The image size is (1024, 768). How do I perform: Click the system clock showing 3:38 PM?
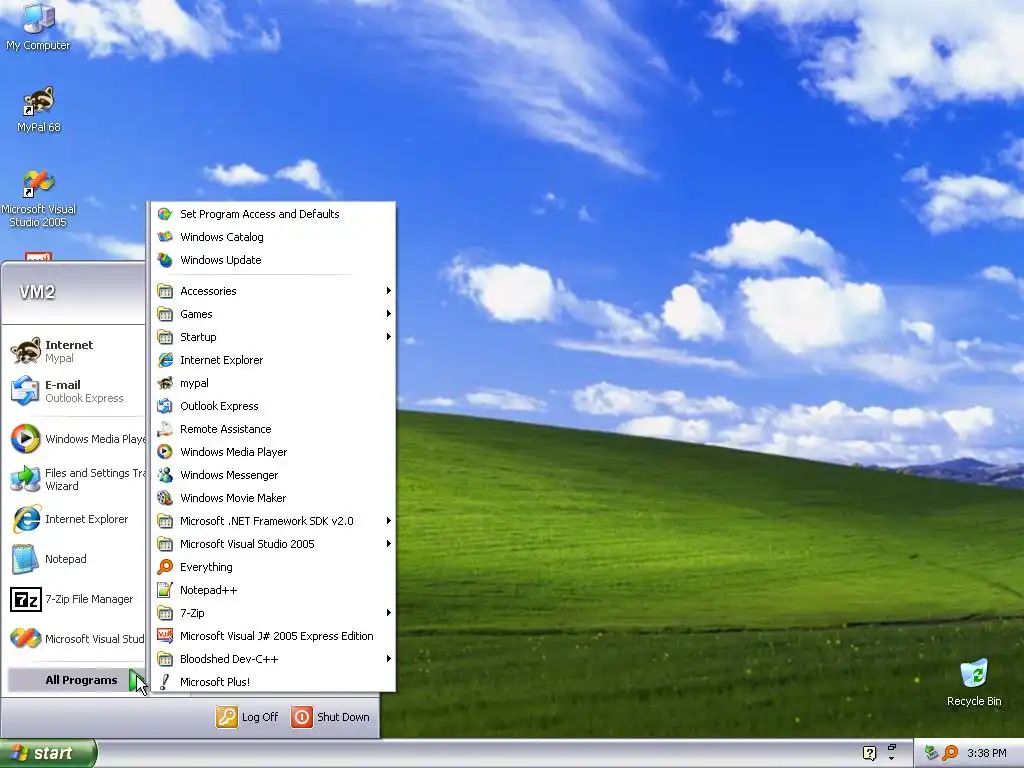click(986, 754)
